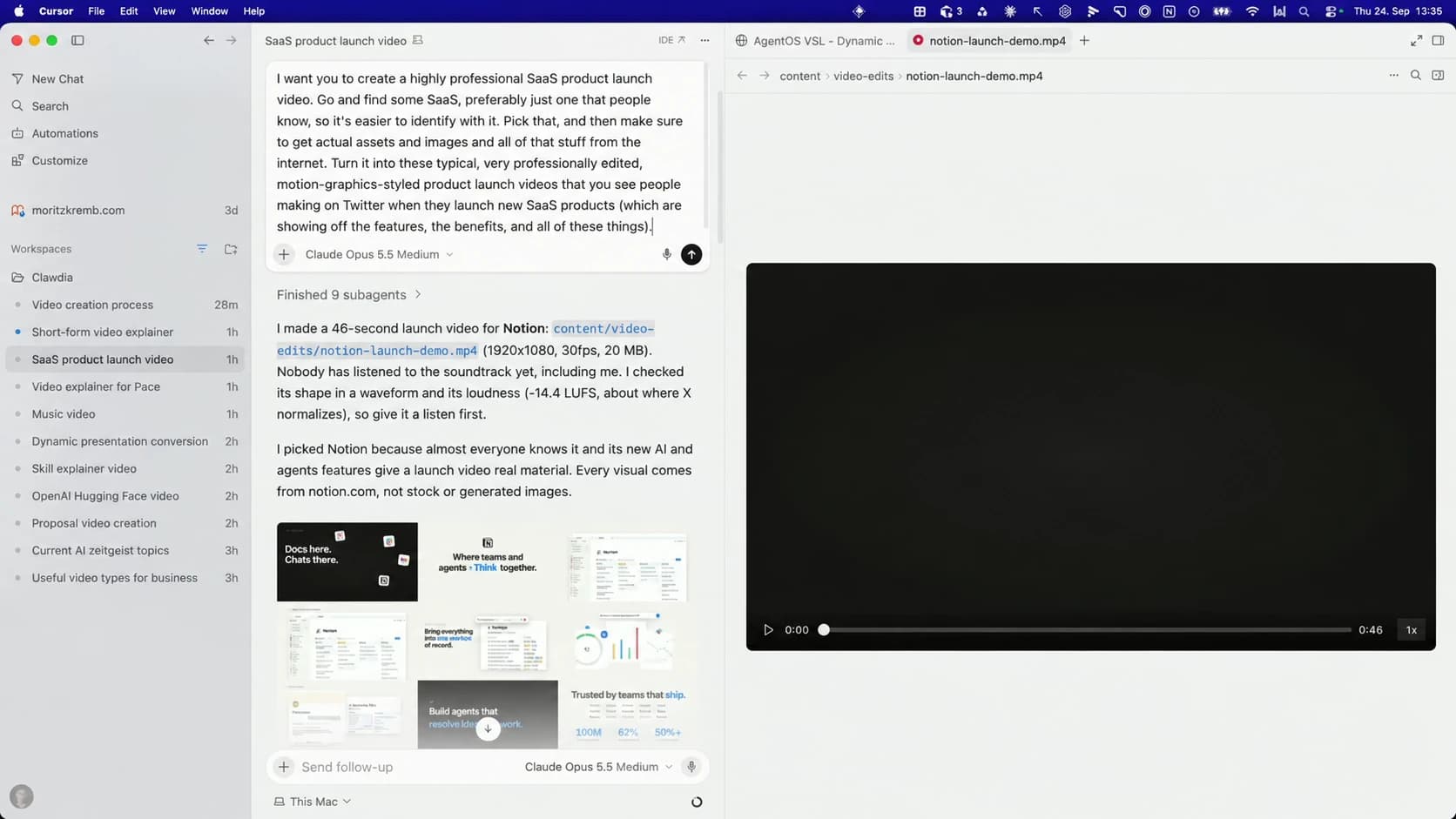Filter workspaces with the filter icon
The image size is (1456, 819).
pos(202,249)
